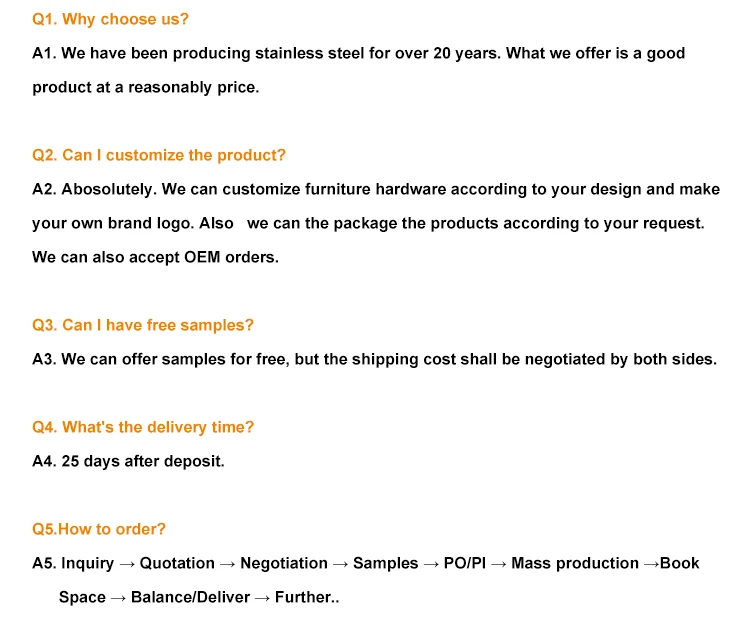This screenshot has width=750, height=629.
Task: Click the "A4. 25 days after deposit." answer
Action: point(128,461)
